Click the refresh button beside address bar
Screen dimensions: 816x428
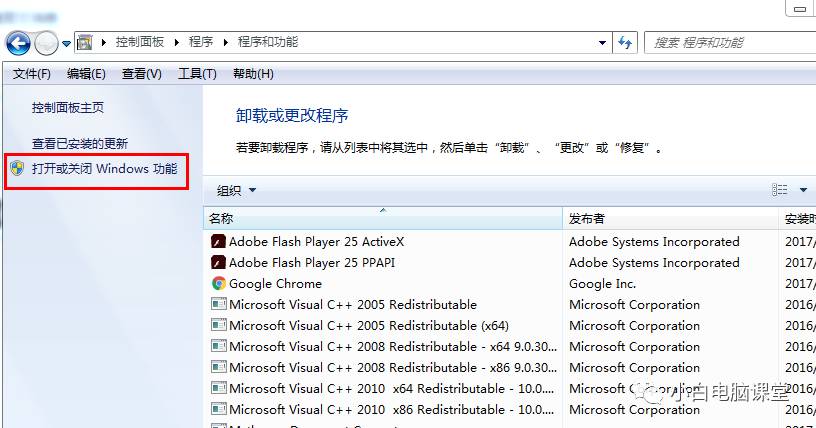tap(625, 43)
